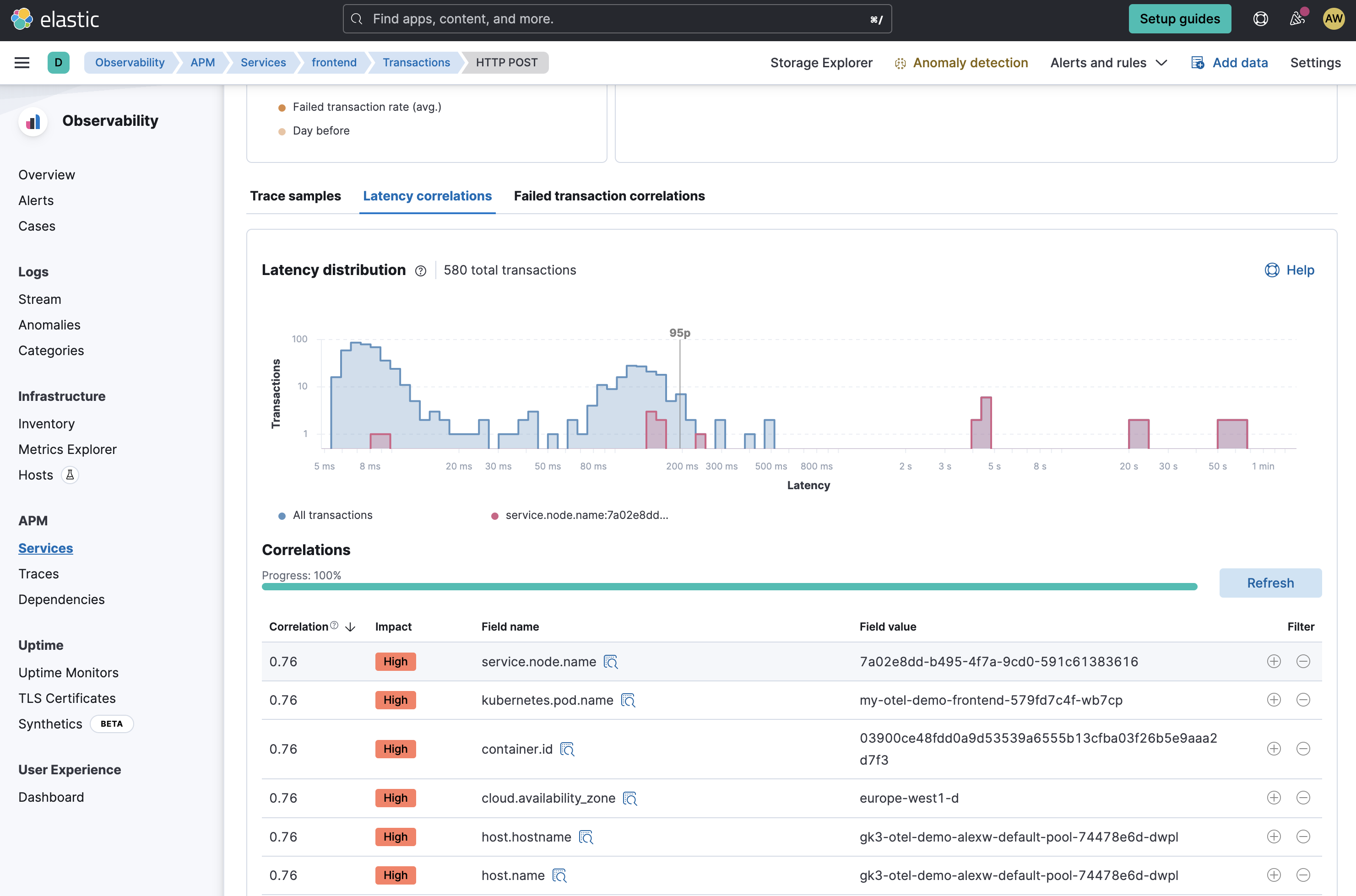Open Discover for service.node.name field
The width and height of the screenshot is (1356, 896).
[x=611, y=662]
